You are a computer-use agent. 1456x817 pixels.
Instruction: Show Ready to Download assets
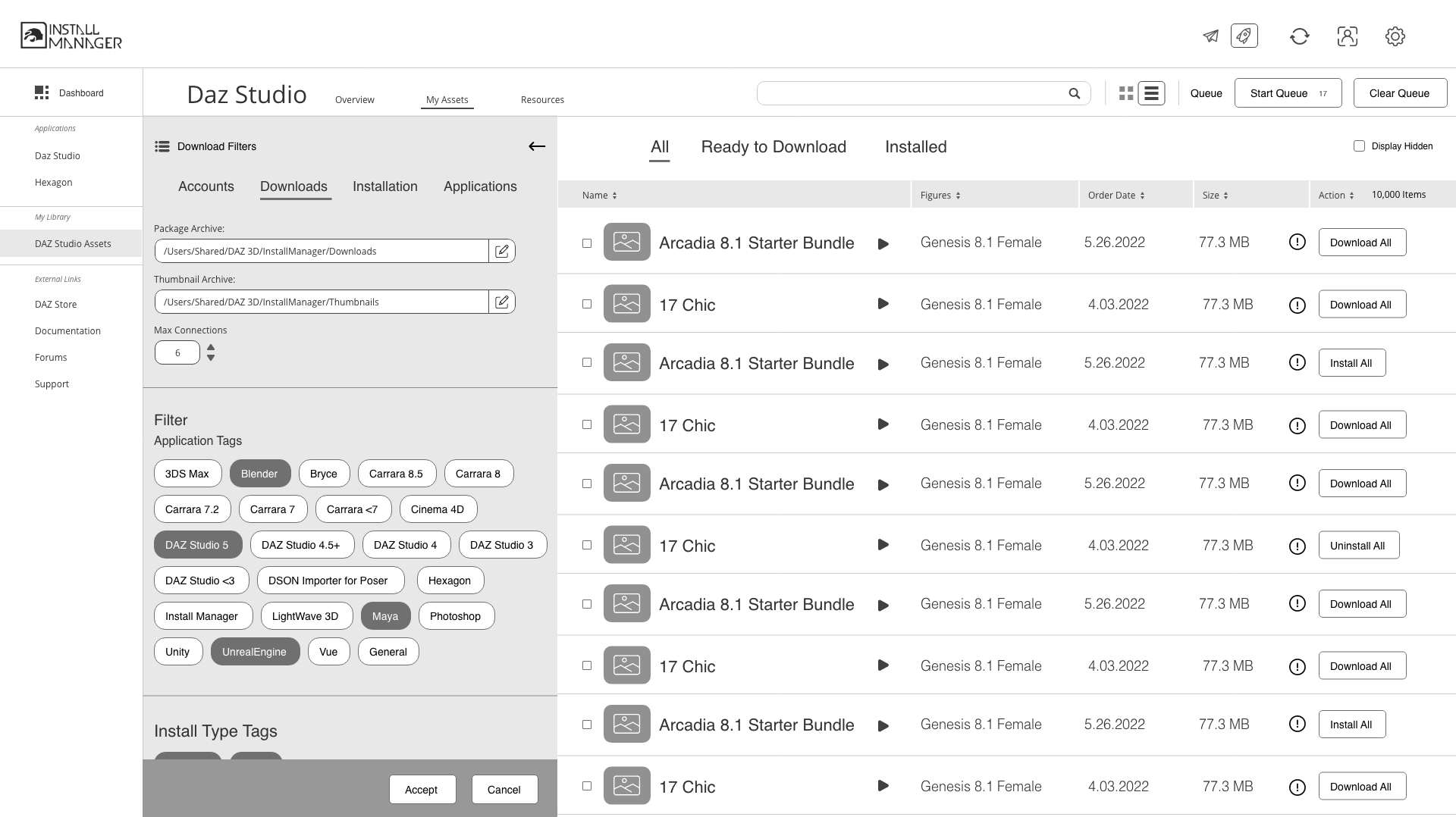(773, 147)
